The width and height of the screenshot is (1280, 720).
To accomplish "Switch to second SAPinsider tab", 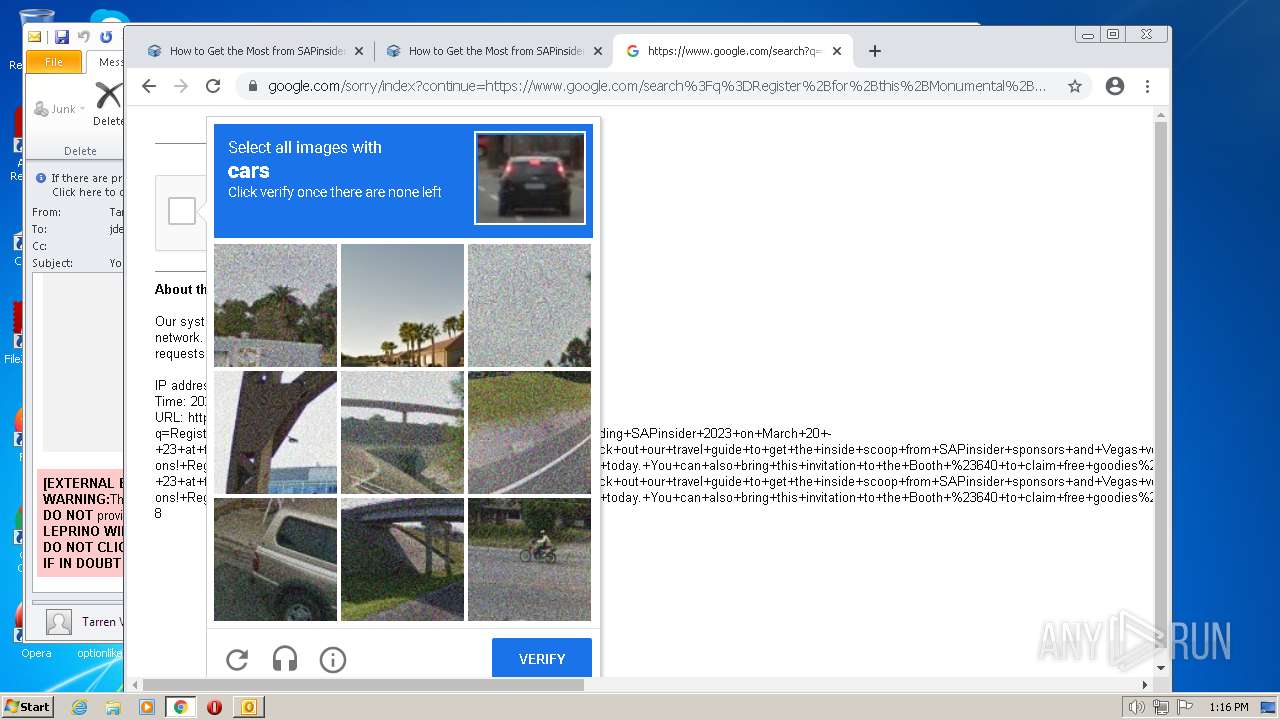I will pyautogui.click(x=496, y=51).
